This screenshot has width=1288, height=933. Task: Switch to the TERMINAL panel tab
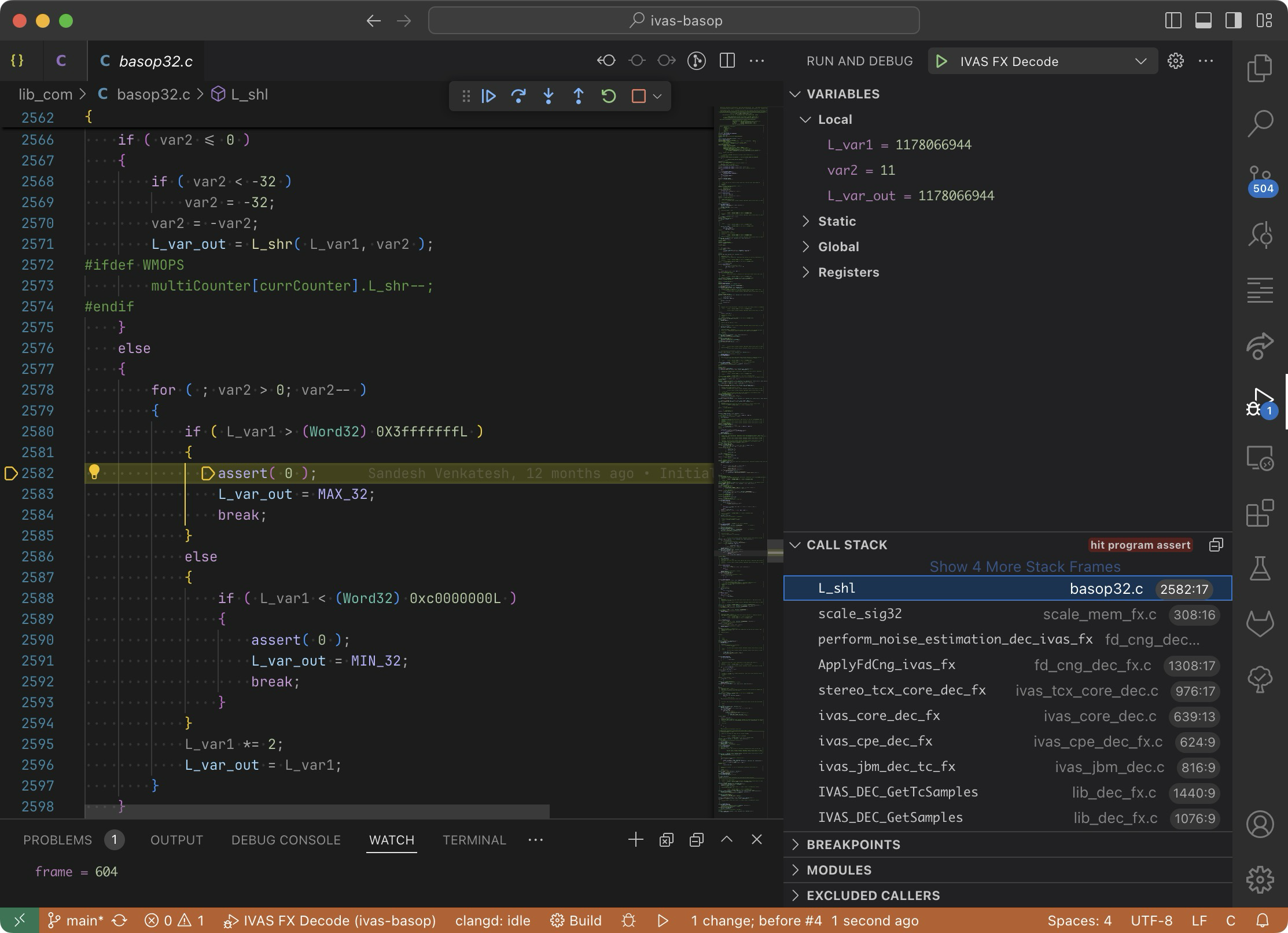tap(474, 840)
